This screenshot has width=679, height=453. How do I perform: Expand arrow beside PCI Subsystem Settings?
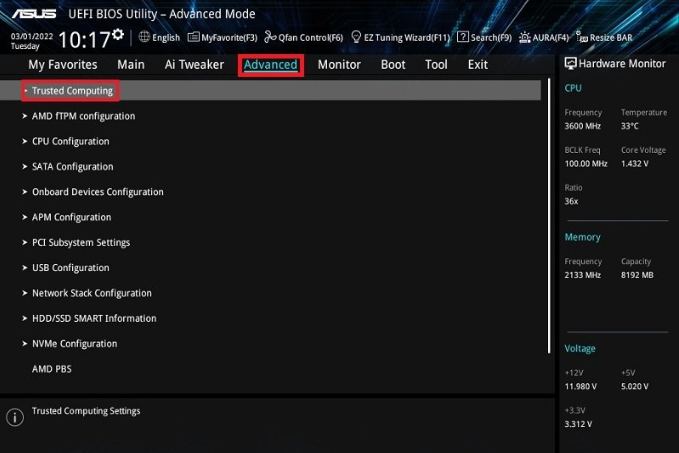[x=25, y=243]
